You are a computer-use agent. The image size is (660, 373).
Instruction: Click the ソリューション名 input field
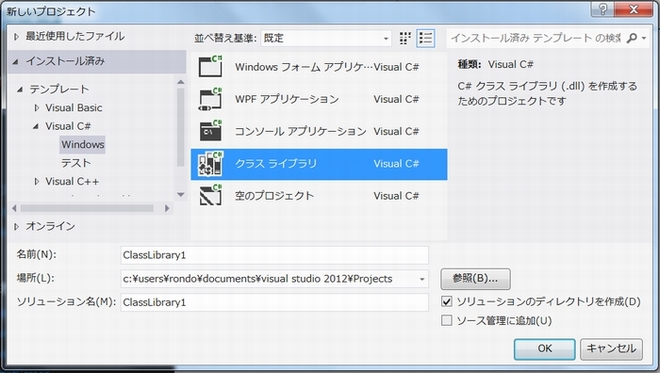click(x=274, y=302)
